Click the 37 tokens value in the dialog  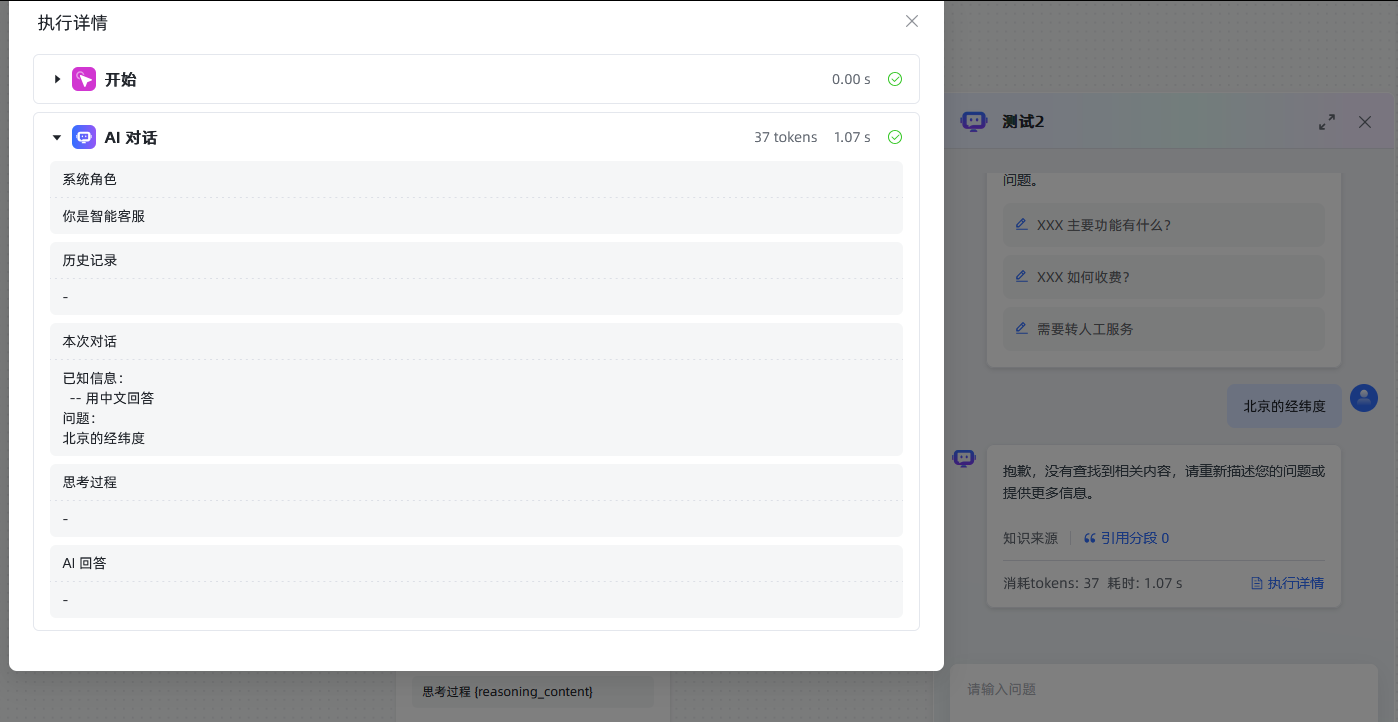pyautogui.click(x=785, y=137)
